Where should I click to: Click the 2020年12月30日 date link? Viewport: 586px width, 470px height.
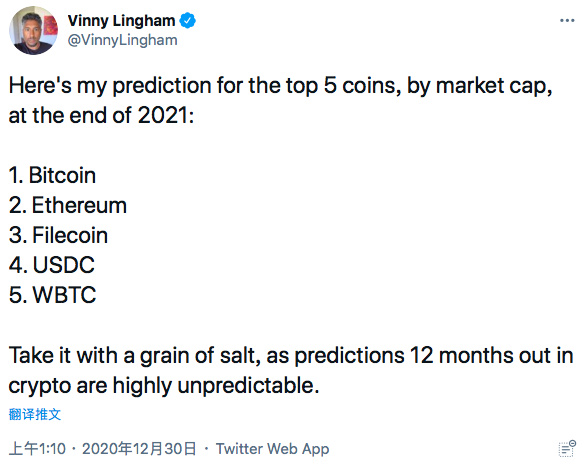tap(139, 449)
